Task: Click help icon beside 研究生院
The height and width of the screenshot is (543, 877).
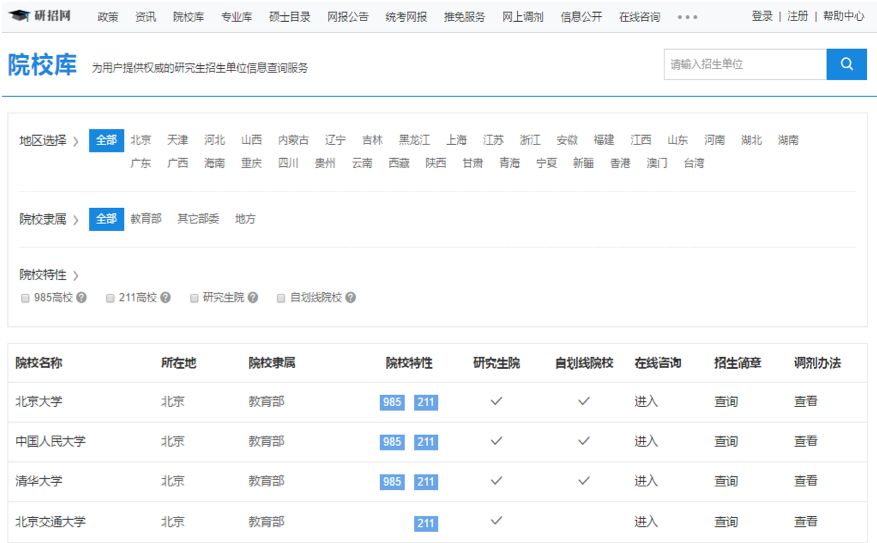Action: coord(253,298)
